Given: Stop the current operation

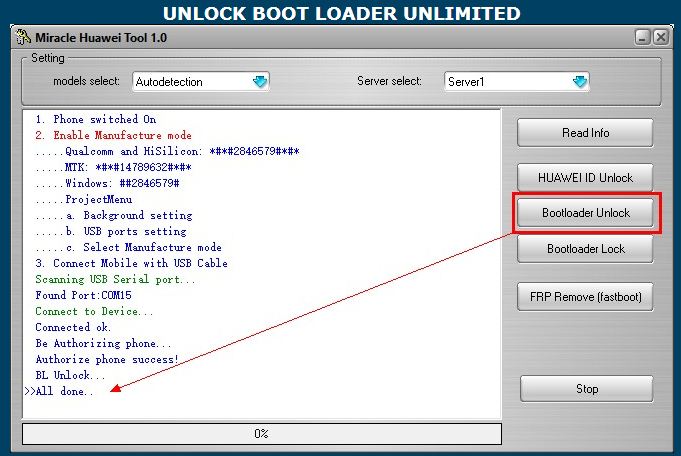Looking at the screenshot, I should point(586,389).
